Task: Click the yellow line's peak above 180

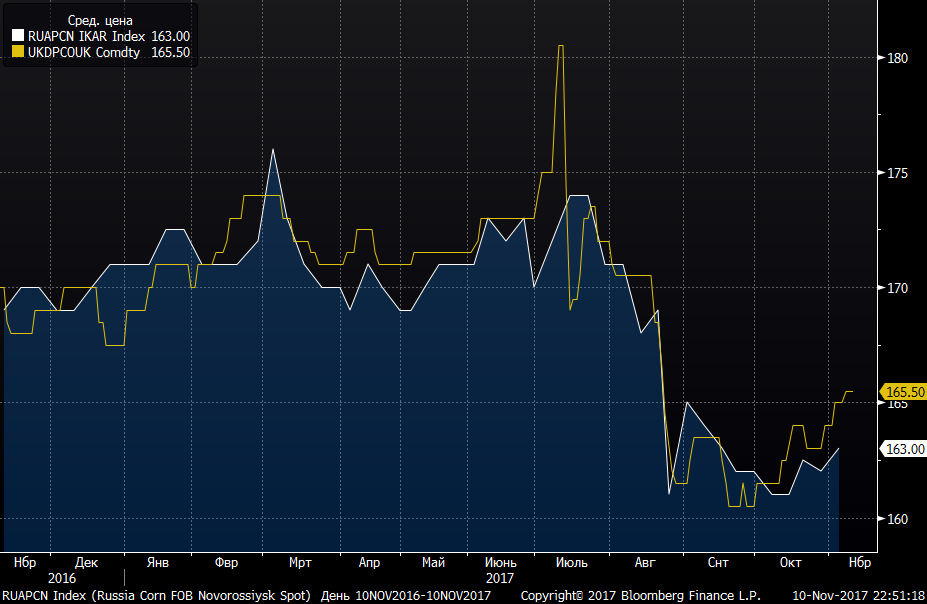Action: (x=560, y=46)
